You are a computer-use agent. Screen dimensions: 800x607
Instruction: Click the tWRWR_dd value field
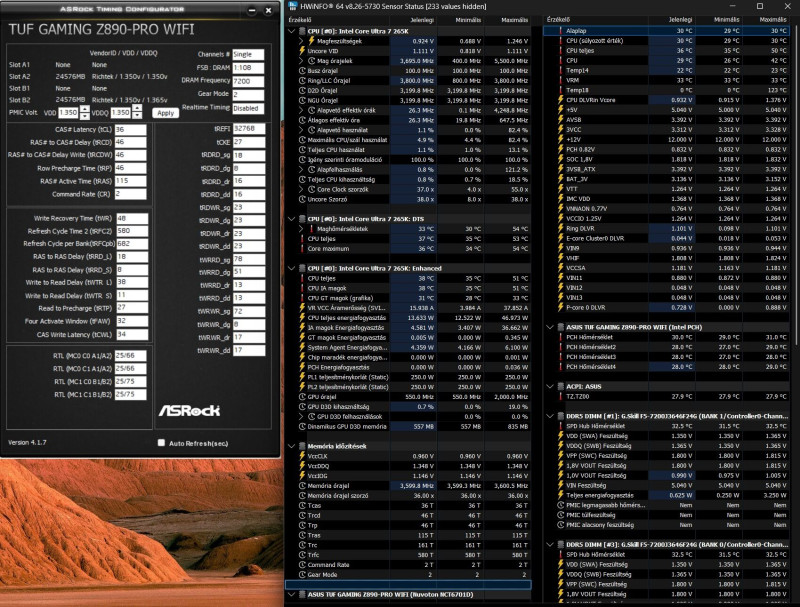point(249,350)
